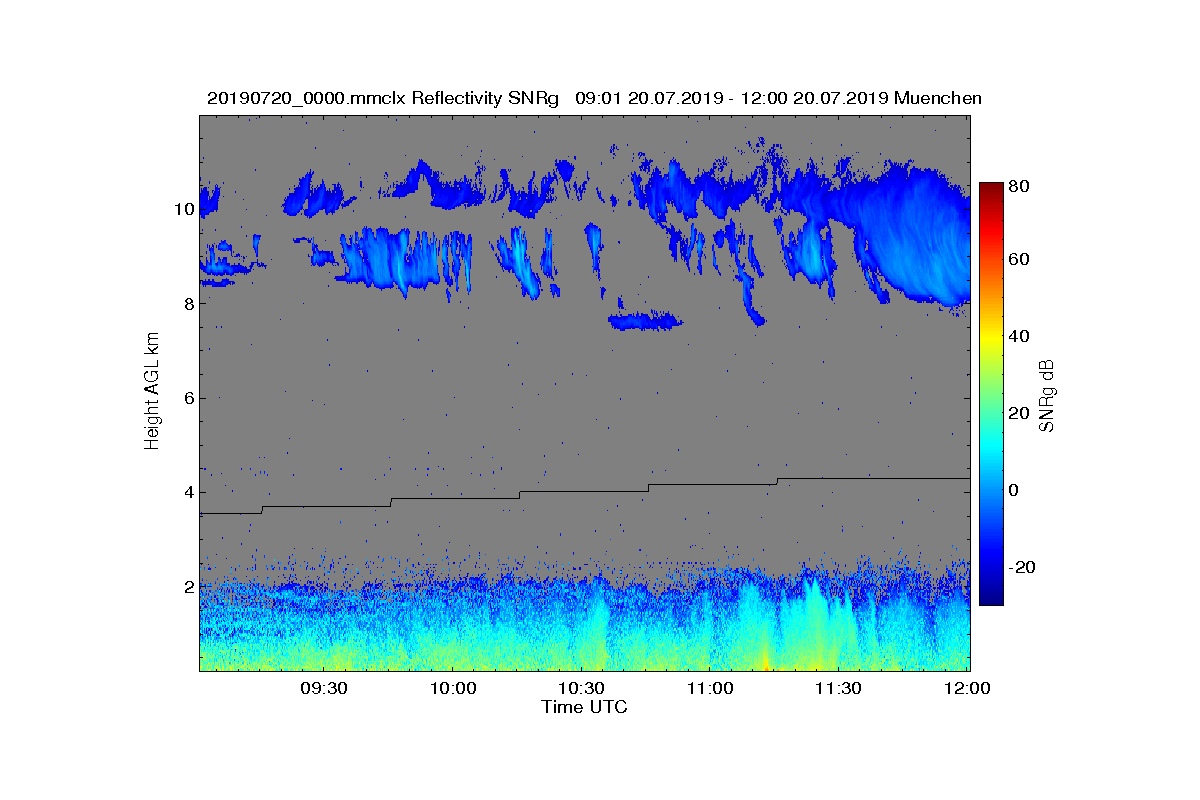
Task: Click the 12:00 time axis label
Action: (x=966, y=688)
